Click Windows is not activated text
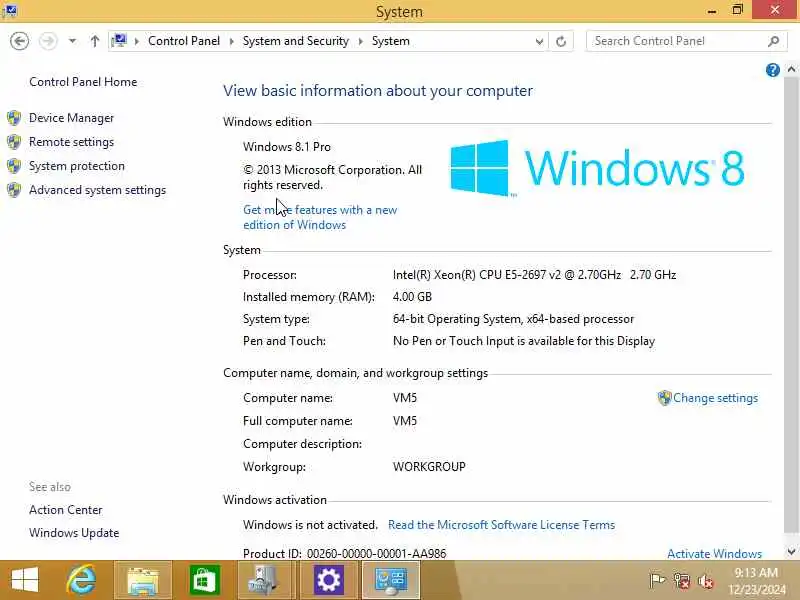The height and width of the screenshot is (600, 800). [310, 524]
